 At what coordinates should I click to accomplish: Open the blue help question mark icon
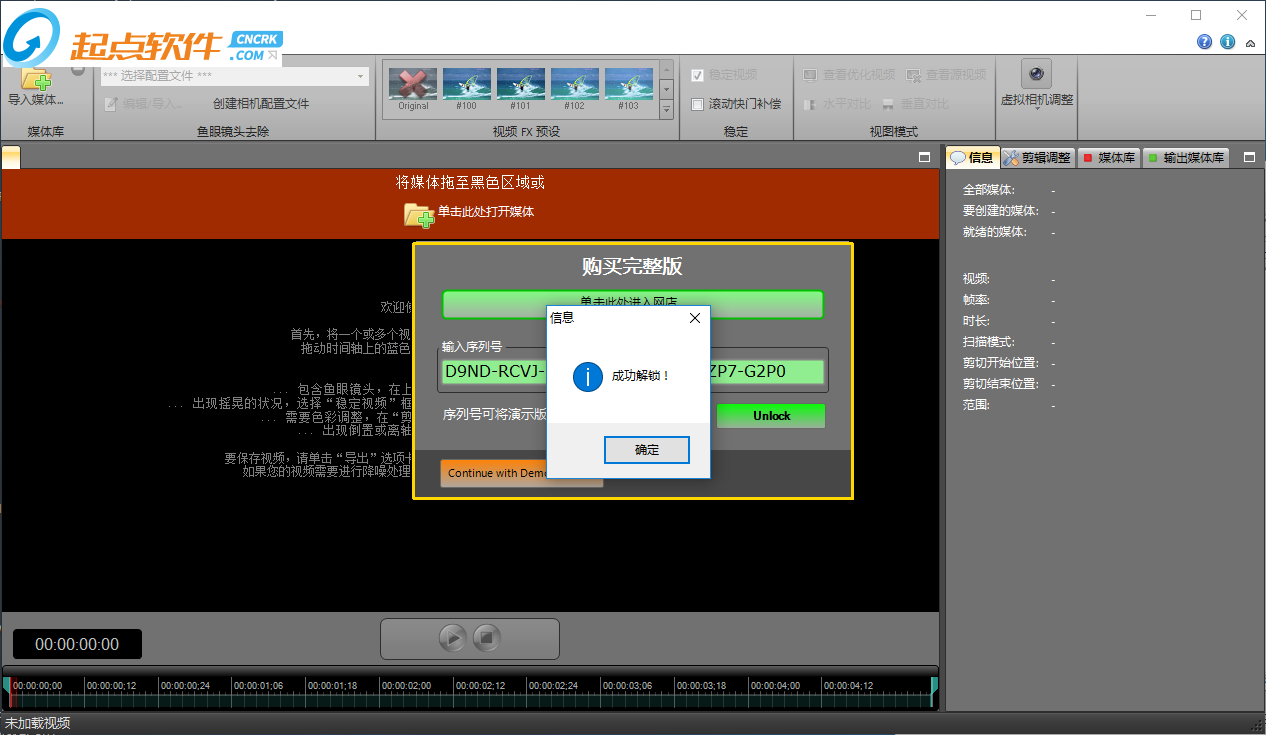click(x=1205, y=42)
